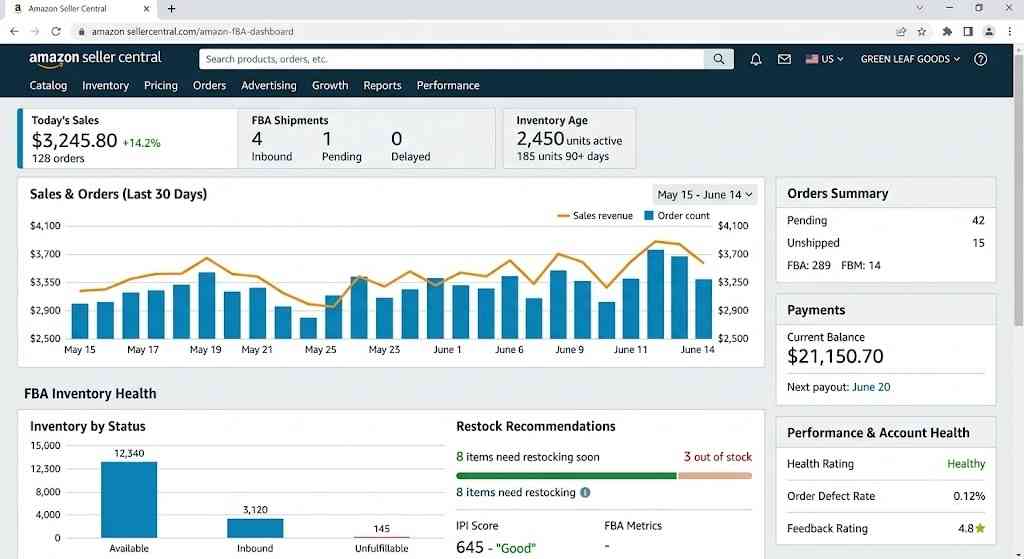Click the browser address bar URL
Screen dimensions: 1024x559
(x=193, y=31)
